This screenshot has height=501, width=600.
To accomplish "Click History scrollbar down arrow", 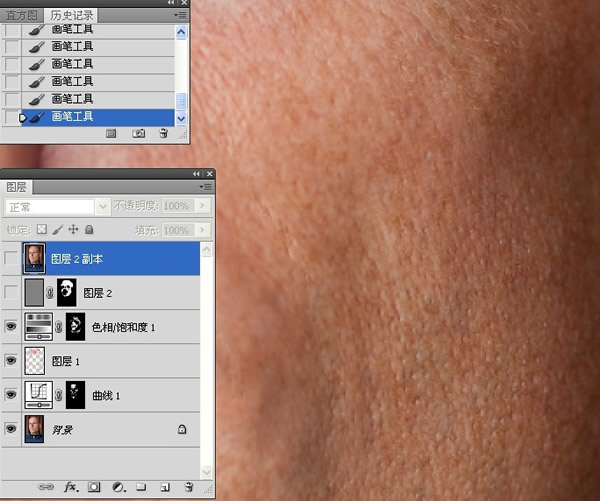I will click(181, 119).
